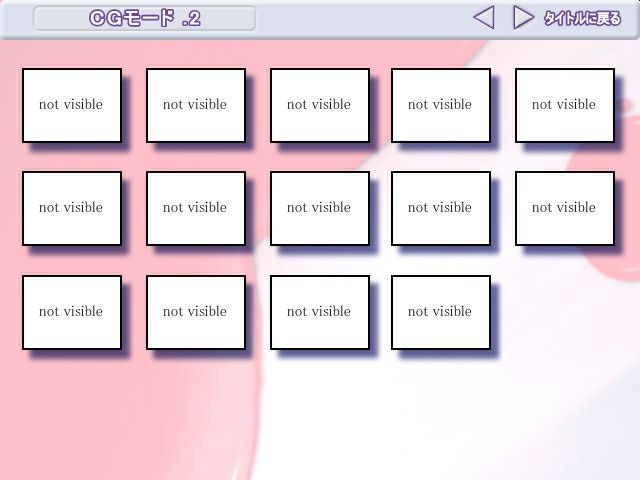640x480 pixels.
Task: Open fifth thumbnail in the top row
Action: pyautogui.click(x=565, y=105)
